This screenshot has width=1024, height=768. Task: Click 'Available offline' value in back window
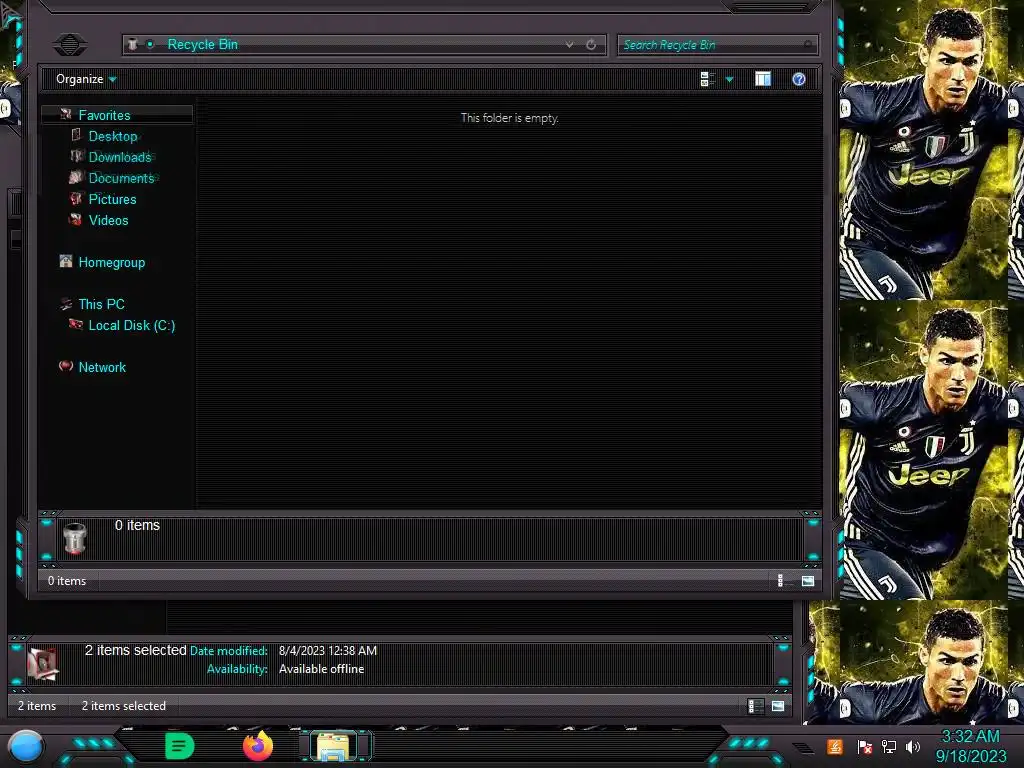(321, 669)
